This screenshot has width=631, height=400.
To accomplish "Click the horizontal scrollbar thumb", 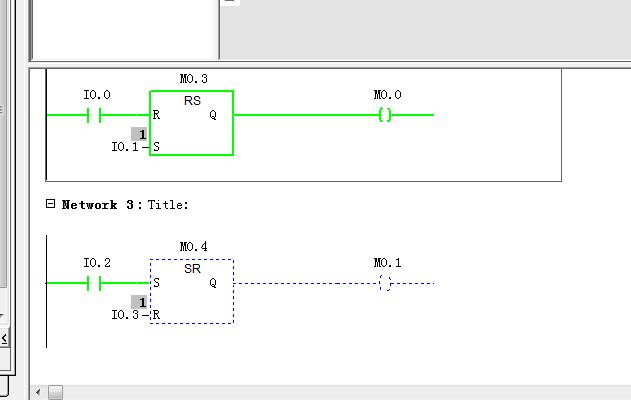I will [56, 392].
